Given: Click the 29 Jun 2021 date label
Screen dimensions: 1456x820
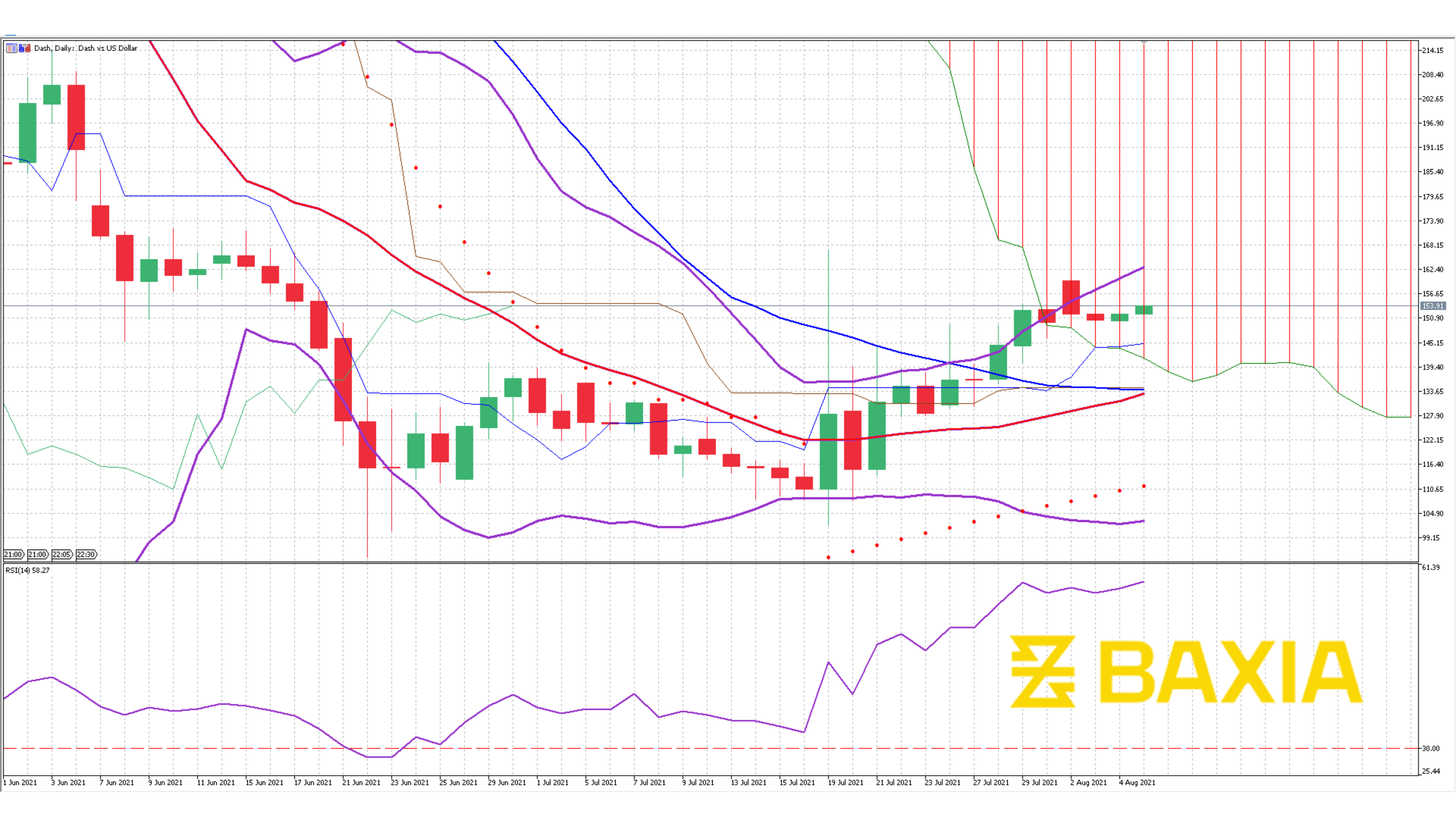Looking at the screenshot, I should point(506,783).
